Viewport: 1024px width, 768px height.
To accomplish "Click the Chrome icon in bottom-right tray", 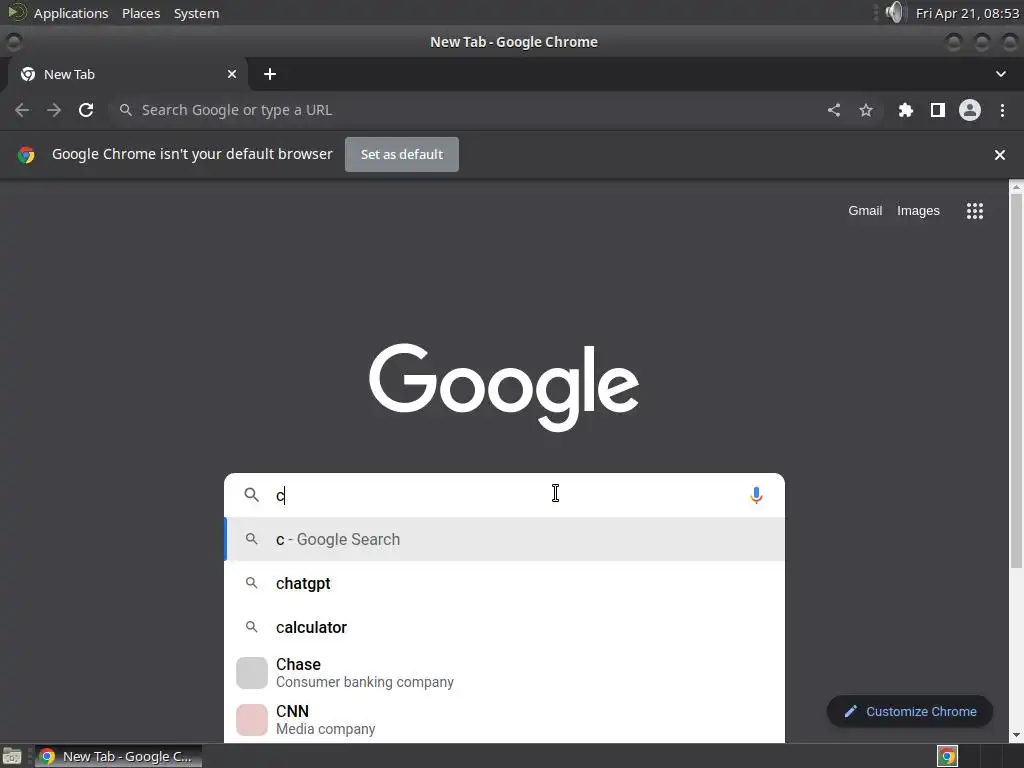I will (948, 756).
